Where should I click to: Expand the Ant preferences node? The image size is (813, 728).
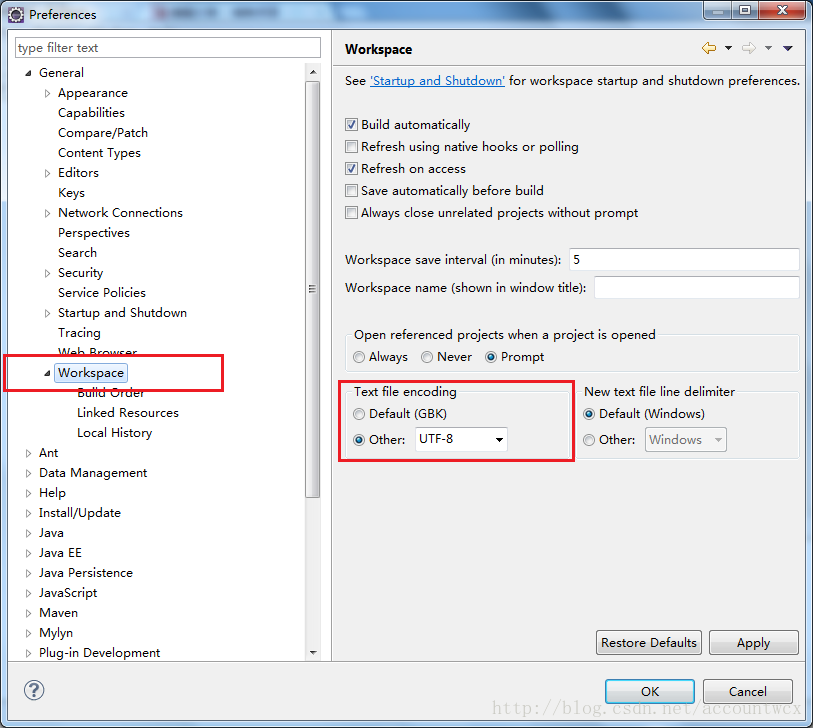point(29,453)
